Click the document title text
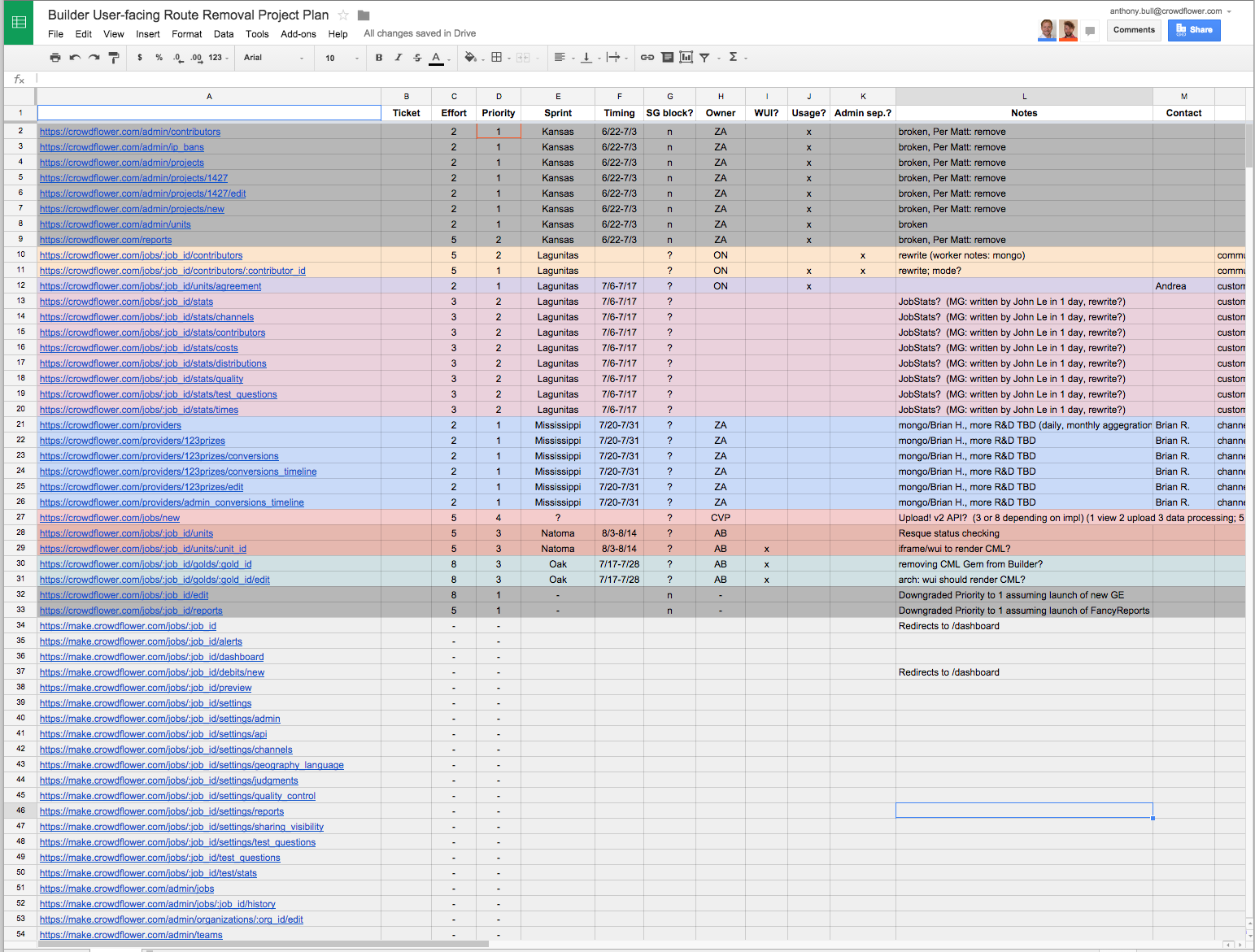The width and height of the screenshot is (1255, 952). tap(188, 15)
